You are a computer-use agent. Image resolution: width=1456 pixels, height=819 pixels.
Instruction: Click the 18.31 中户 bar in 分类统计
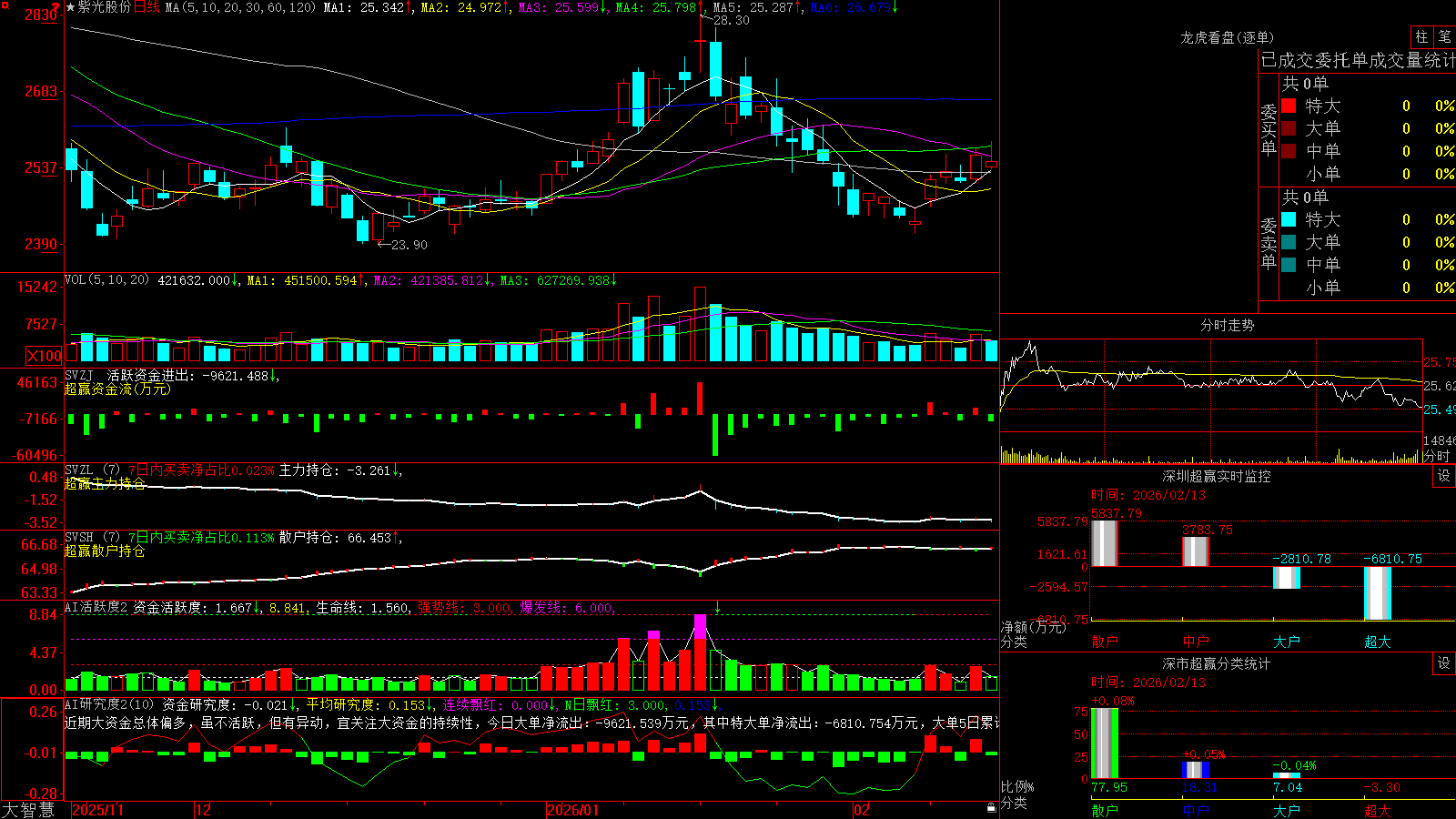1195,770
